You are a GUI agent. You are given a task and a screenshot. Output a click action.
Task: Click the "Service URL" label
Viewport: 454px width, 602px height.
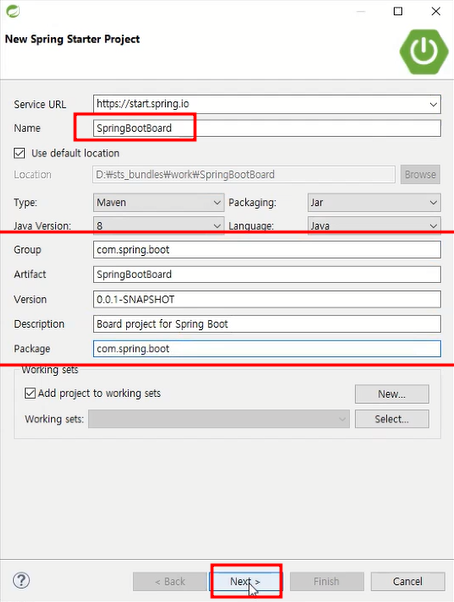(40, 104)
